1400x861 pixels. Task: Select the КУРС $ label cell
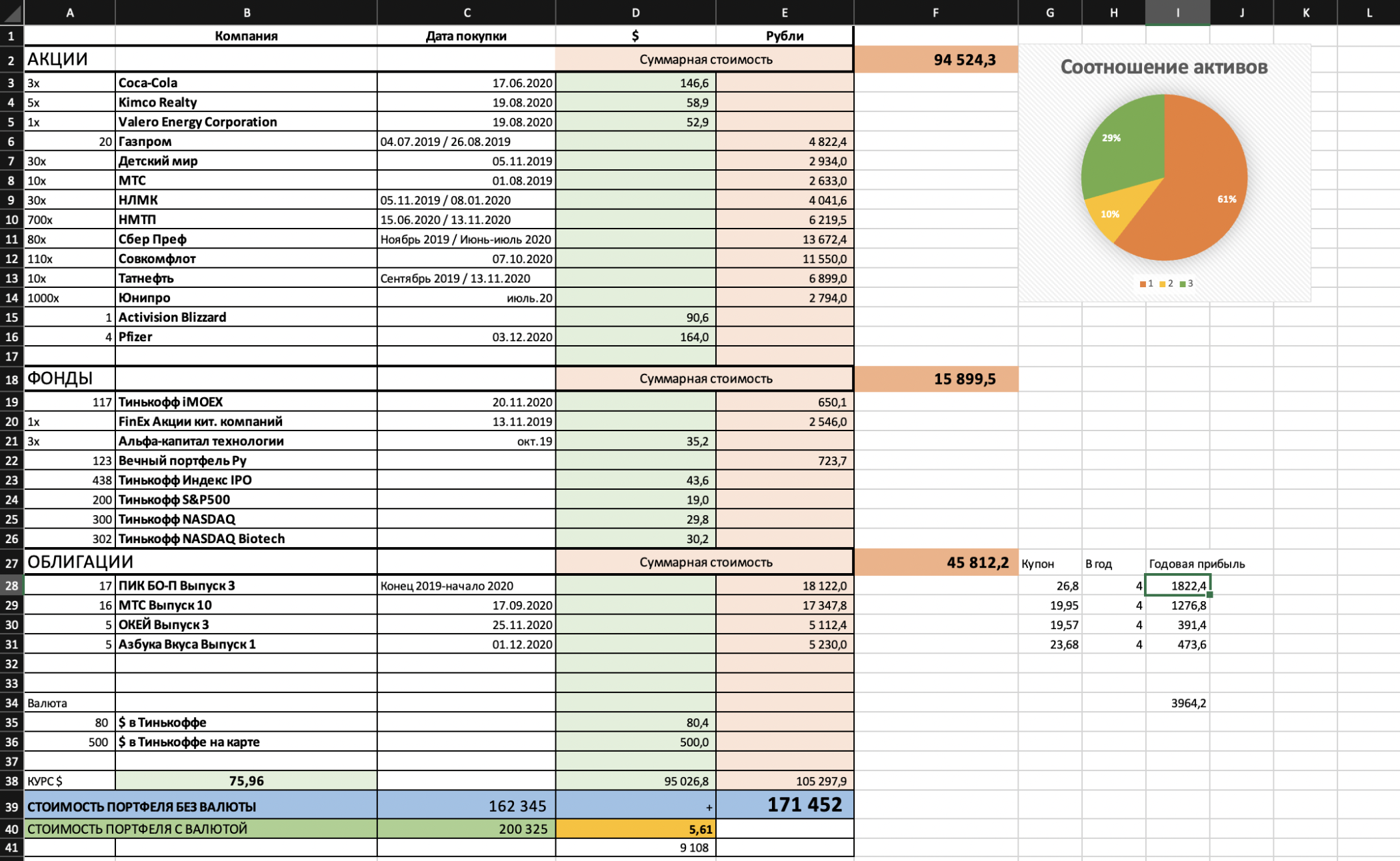pyautogui.click(x=69, y=781)
